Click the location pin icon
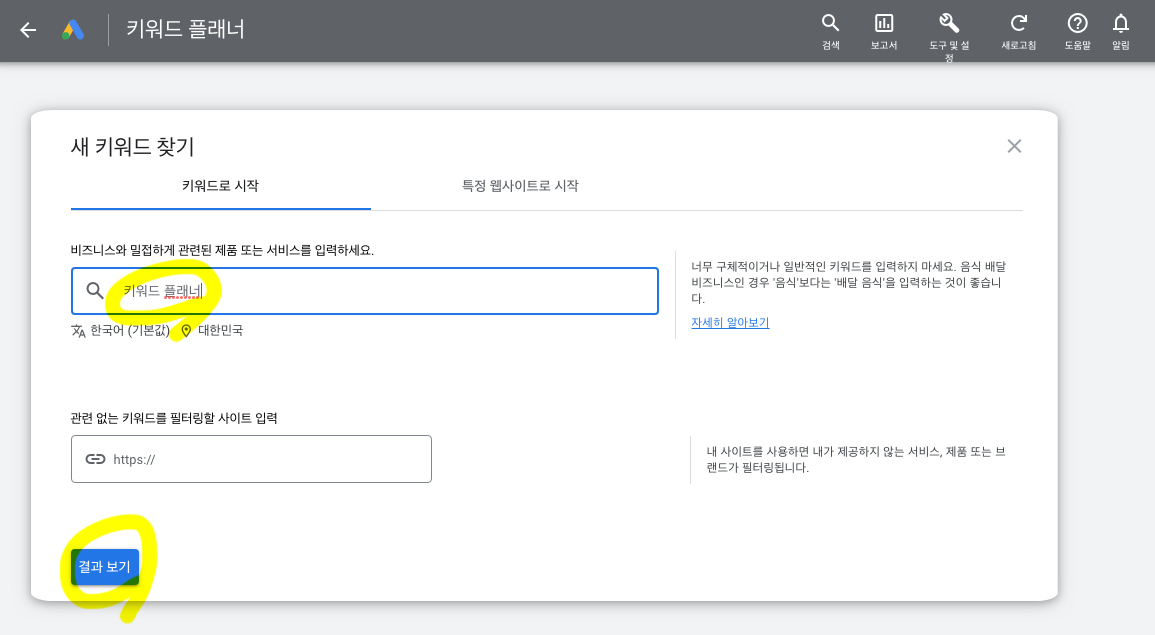Viewport: 1155px width, 635px height. (186, 331)
